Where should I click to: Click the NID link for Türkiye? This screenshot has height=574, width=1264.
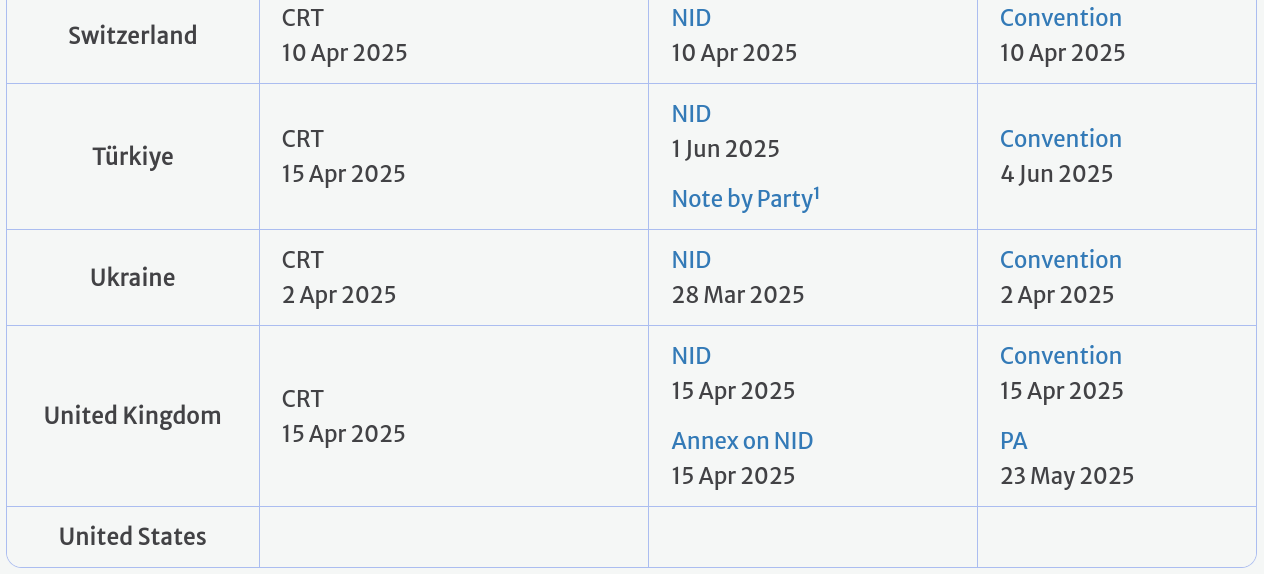pyautogui.click(x=691, y=114)
